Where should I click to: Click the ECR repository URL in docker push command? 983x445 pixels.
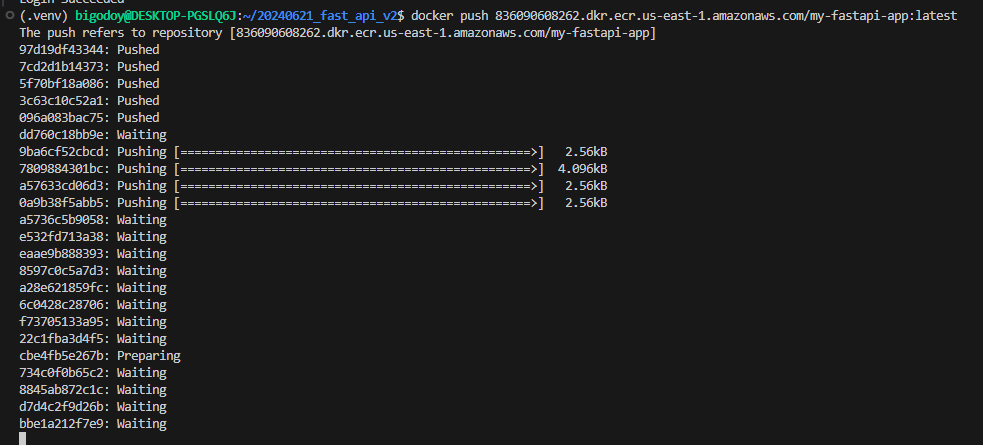tap(725, 16)
